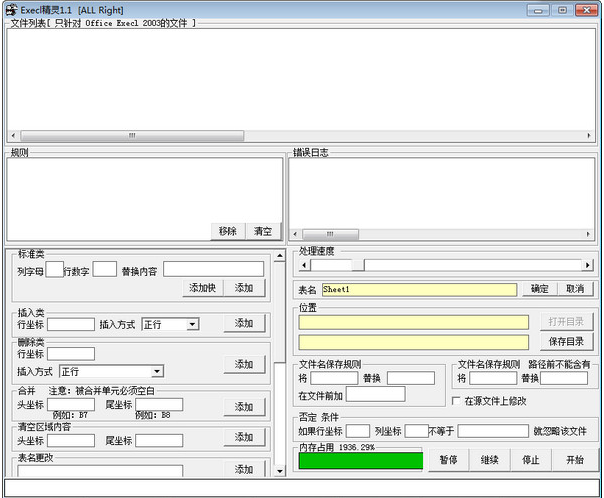Click right arrow of 处理速度 slider
This screenshot has height=498, width=604.
(x=587, y=265)
